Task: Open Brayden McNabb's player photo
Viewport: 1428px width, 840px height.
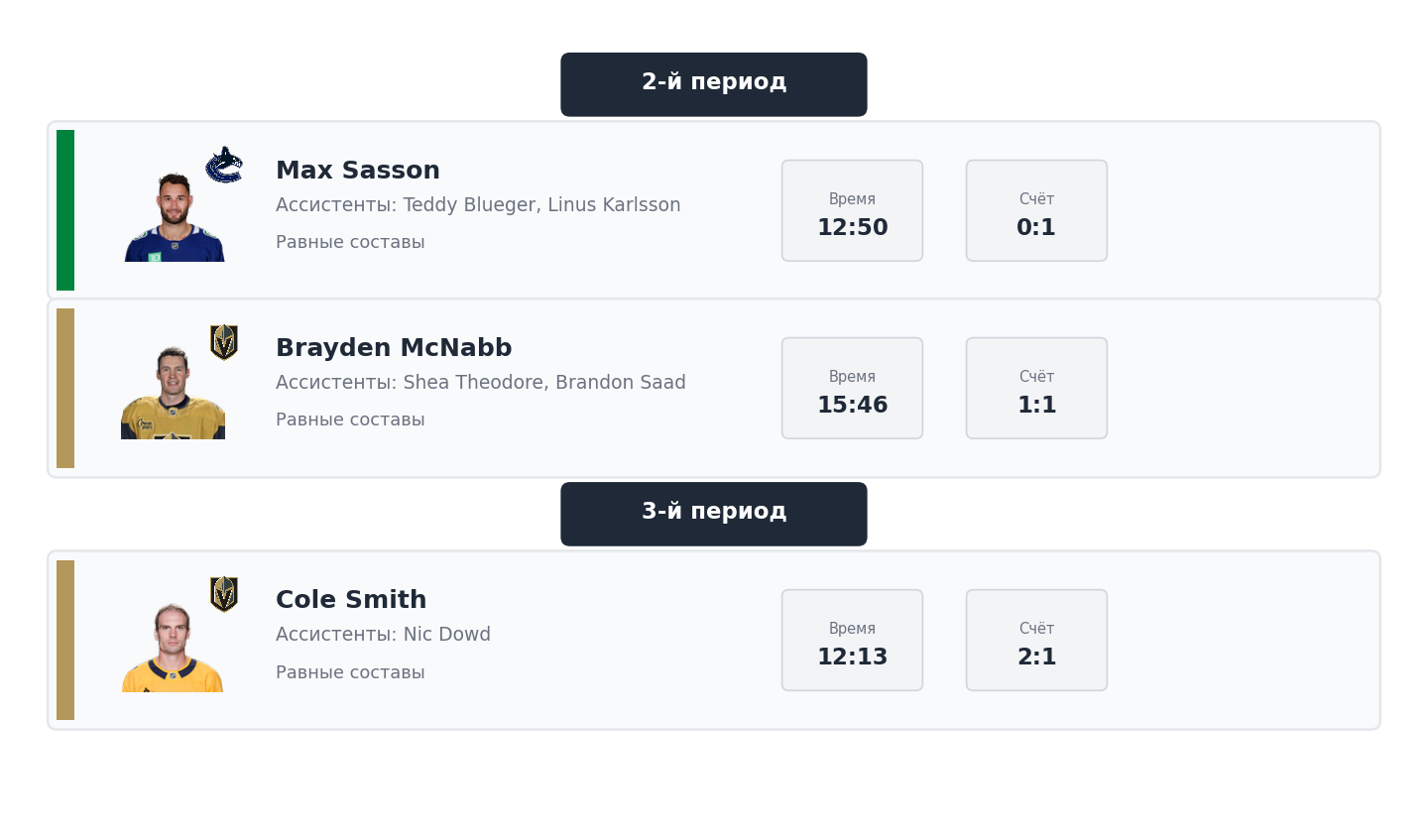Action: 174,394
